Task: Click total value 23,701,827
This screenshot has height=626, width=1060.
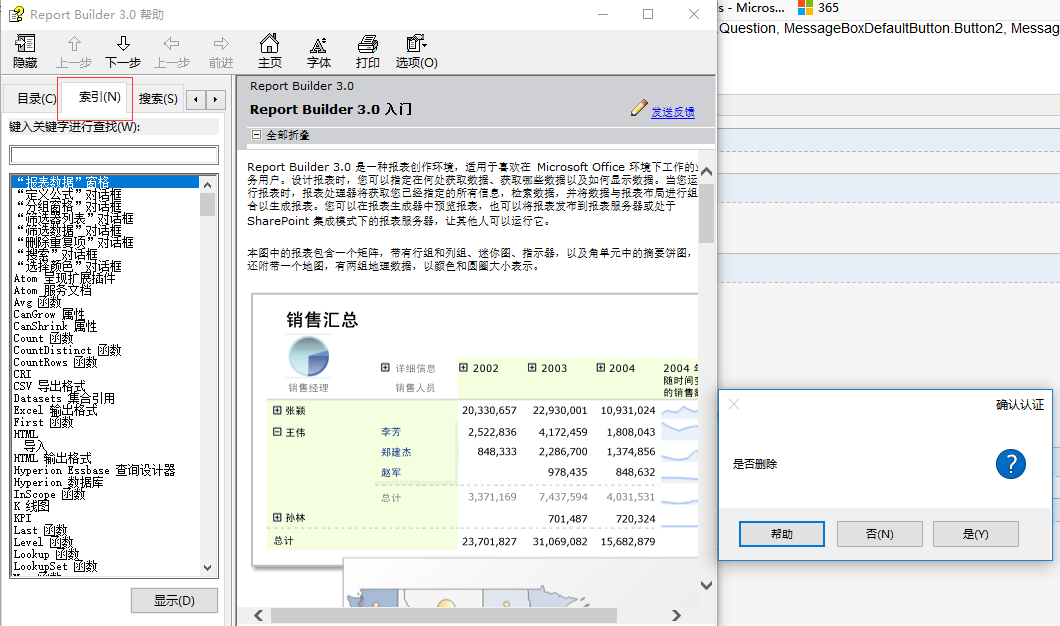Action: pyautogui.click(x=489, y=541)
